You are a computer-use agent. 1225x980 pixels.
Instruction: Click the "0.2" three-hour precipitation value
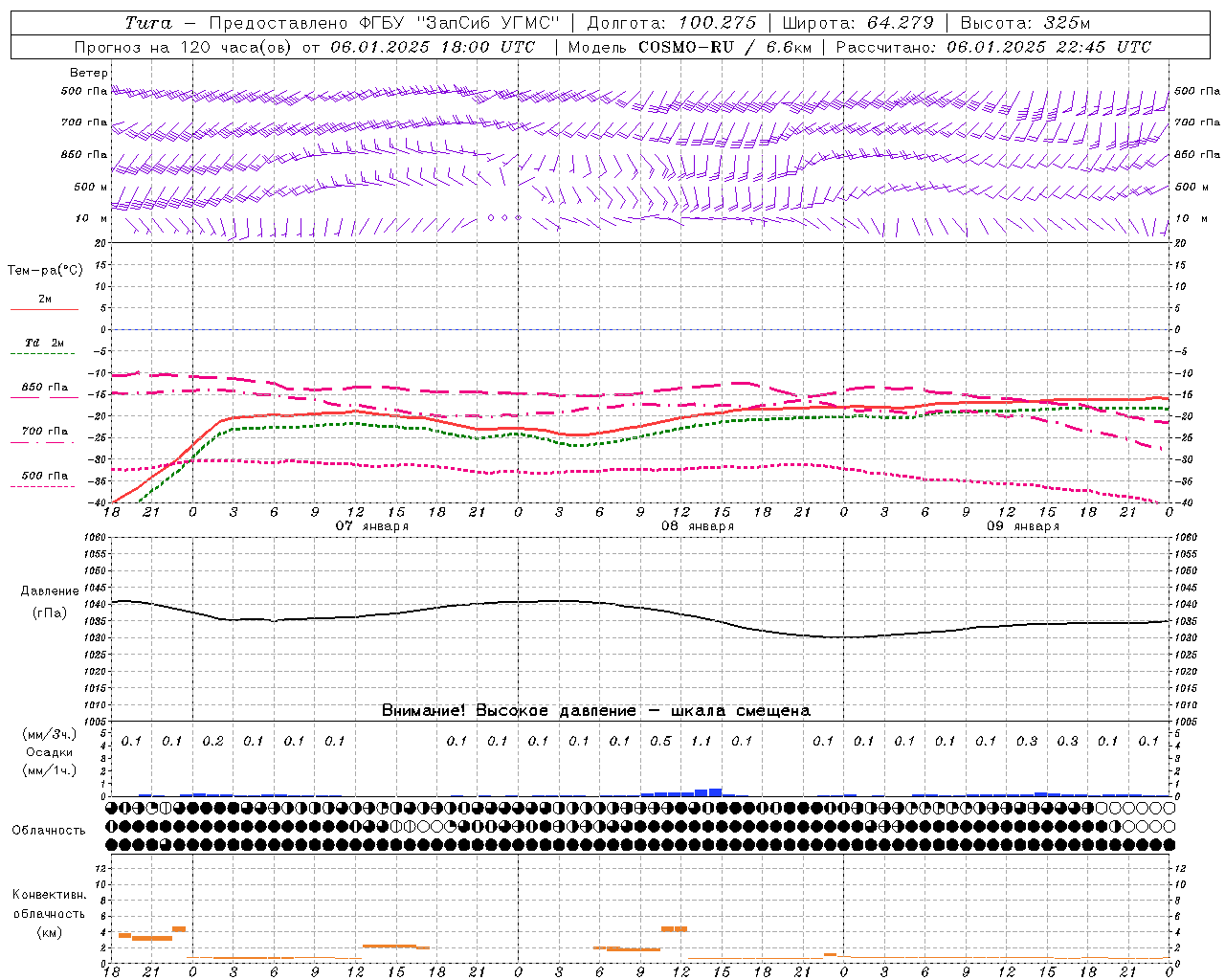coord(212,741)
